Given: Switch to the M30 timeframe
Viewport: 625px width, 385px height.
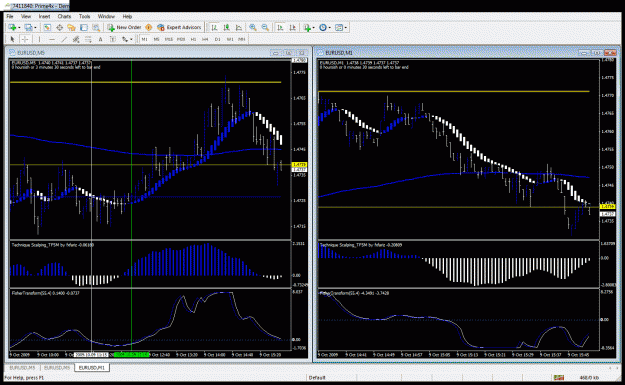Looking at the screenshot, I should click(x=181, y=39).
